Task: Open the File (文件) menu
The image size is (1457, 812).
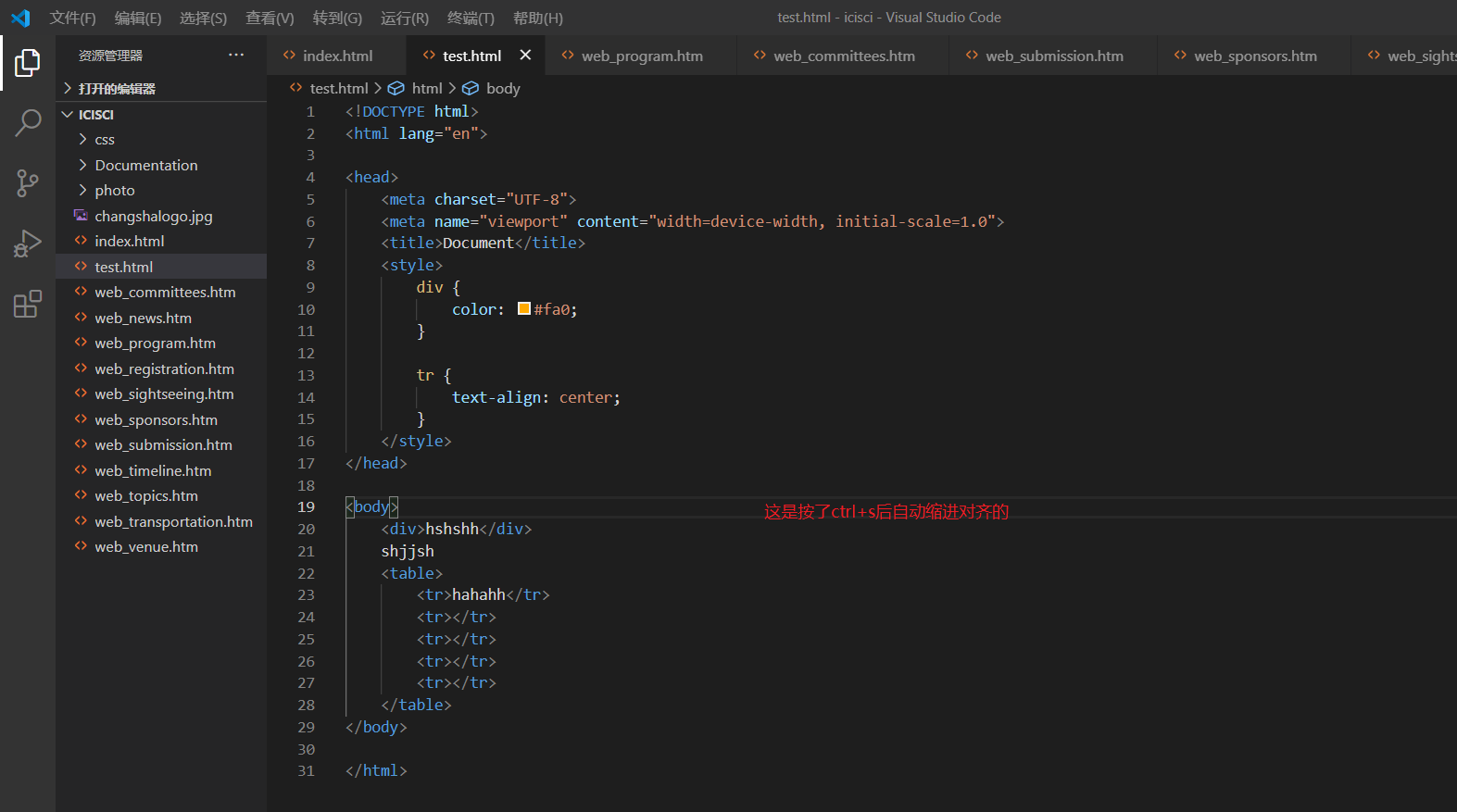Action: pyautogui.click(x=72, y=18)
